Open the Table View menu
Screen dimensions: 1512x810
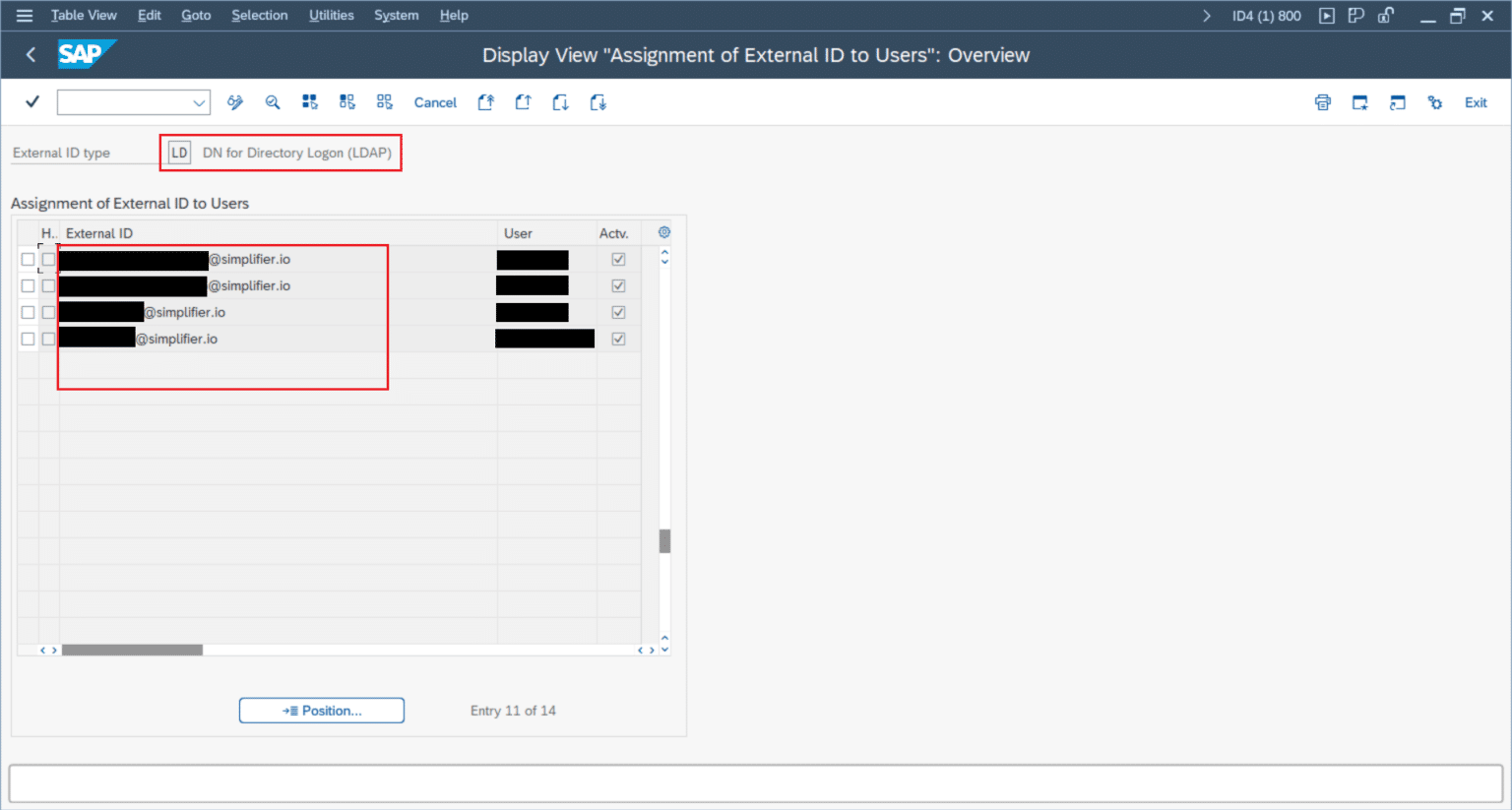pos(84,15)
